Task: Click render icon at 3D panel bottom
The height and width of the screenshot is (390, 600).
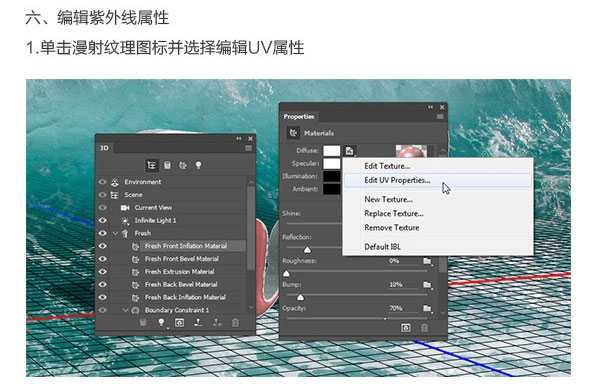Action: click(x=179, y=323)
